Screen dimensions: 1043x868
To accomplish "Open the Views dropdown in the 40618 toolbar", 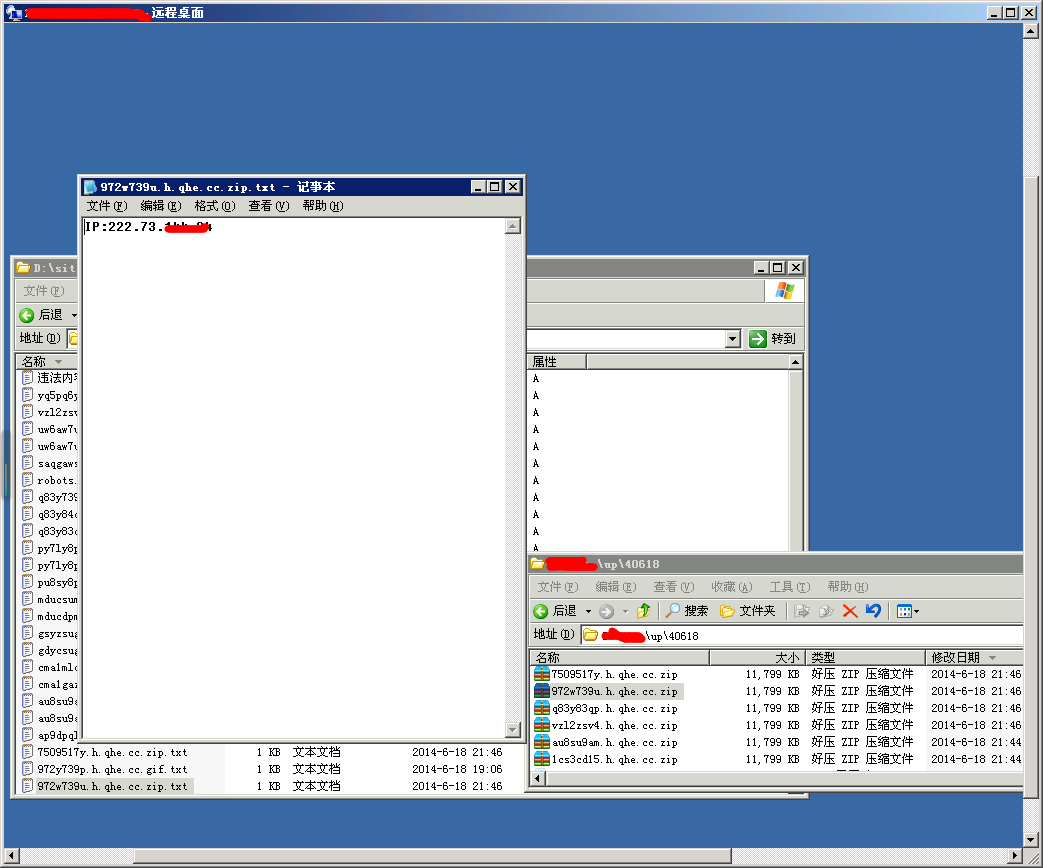I will 908,611.
